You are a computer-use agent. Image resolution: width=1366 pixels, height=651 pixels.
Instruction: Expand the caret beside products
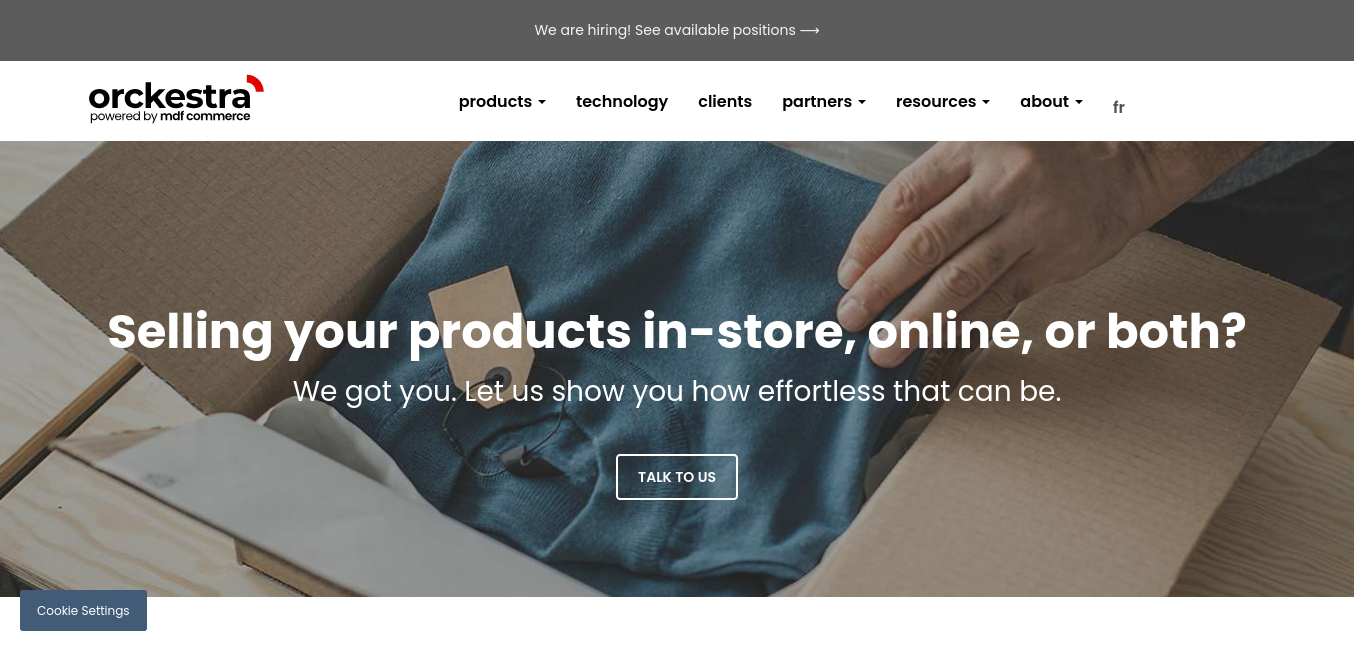(x=542, y=102)
